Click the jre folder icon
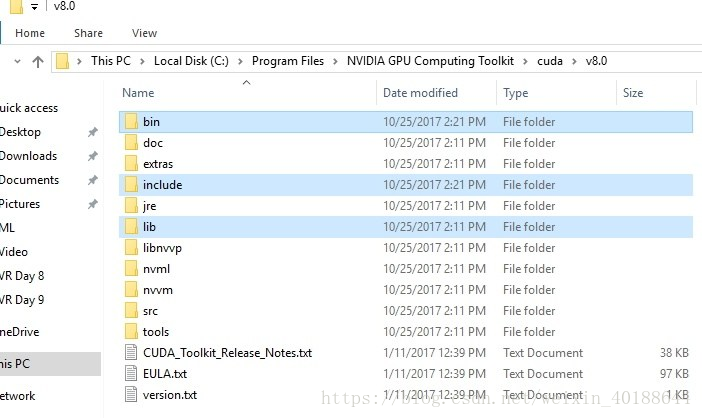Screen dimensions: 702x418 (x=131, y=206)
